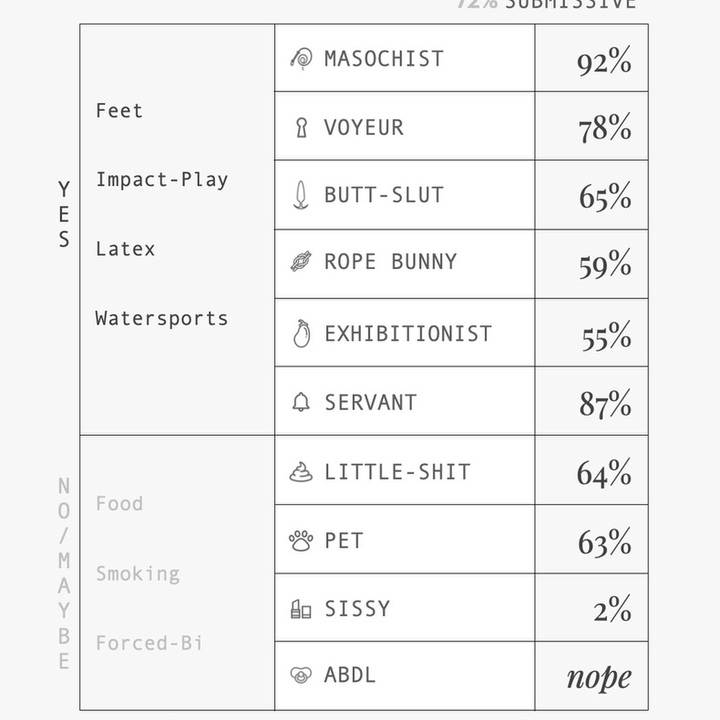Viewport: 720px width, 720px height.
Task: Click the Smoking entry in No/Maybe list
Action: tap(137, 574)
